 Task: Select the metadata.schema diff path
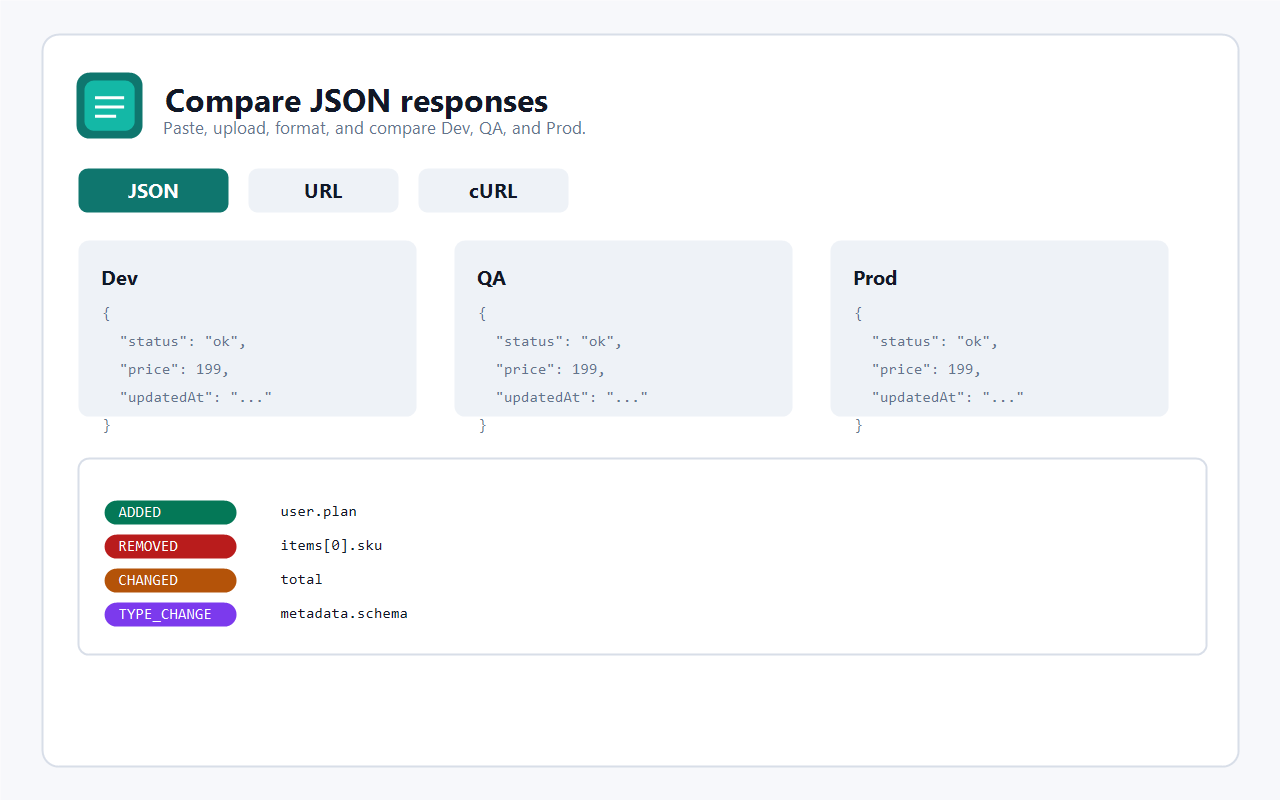point(344,614)
